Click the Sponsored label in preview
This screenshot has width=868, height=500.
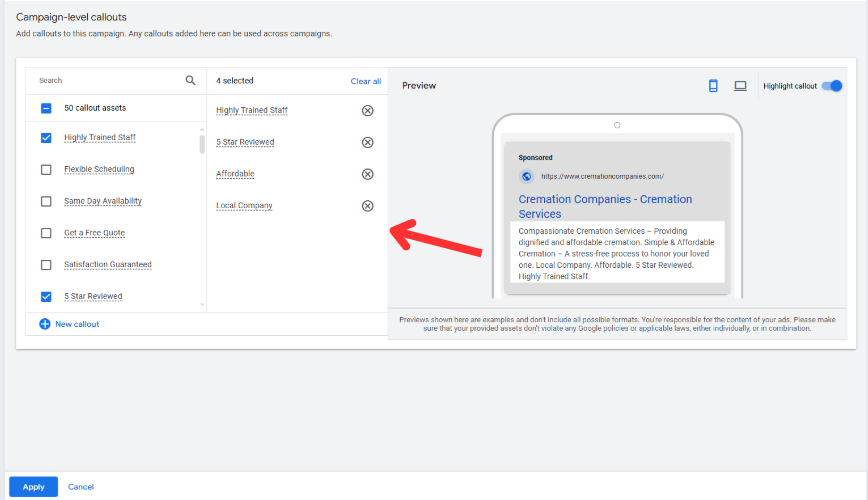(x=535, y=157)
